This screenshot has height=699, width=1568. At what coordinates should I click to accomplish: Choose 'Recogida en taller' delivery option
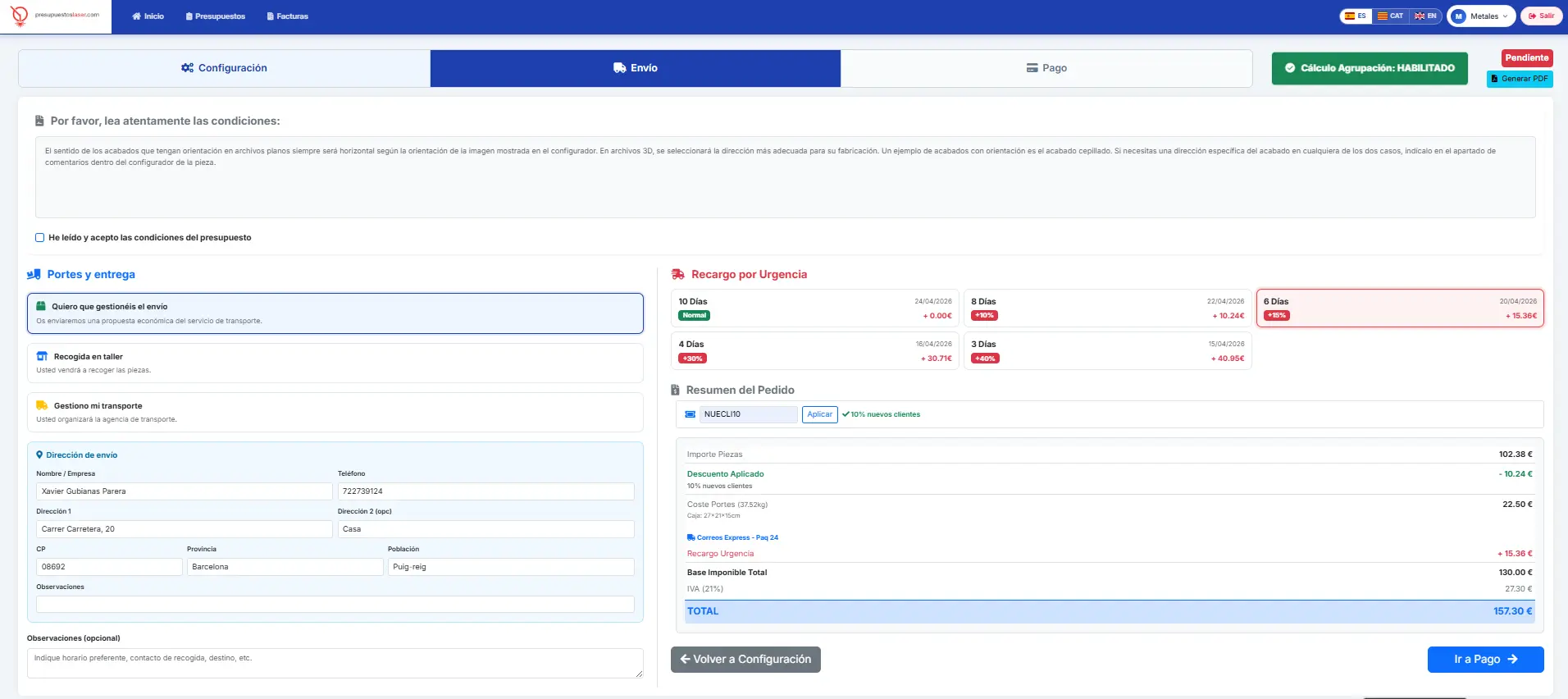point(335,363)
